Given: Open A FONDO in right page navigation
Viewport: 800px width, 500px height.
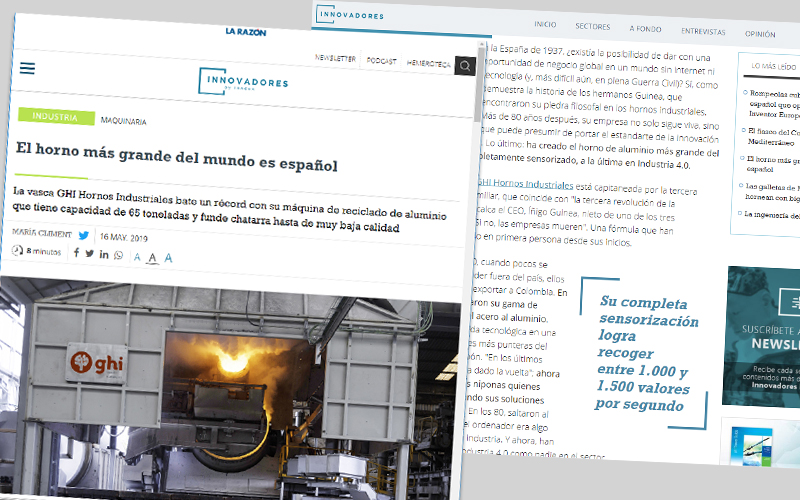Looking at the screenshot, I should (x=645, y=29).
